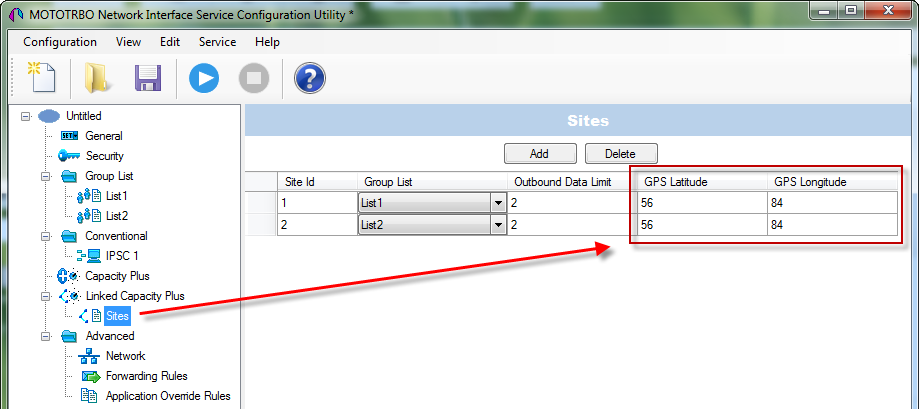Viewport: 919px width, 409px height.
Task: Edit Outbound Data Limit for site 1
Action: pos(572,203)
